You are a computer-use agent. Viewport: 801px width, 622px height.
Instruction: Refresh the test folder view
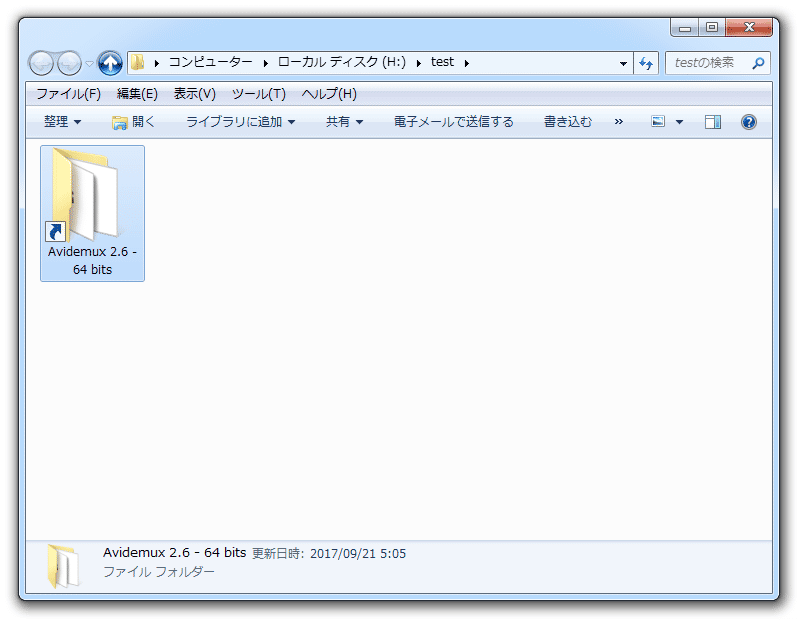coord(646,63)
